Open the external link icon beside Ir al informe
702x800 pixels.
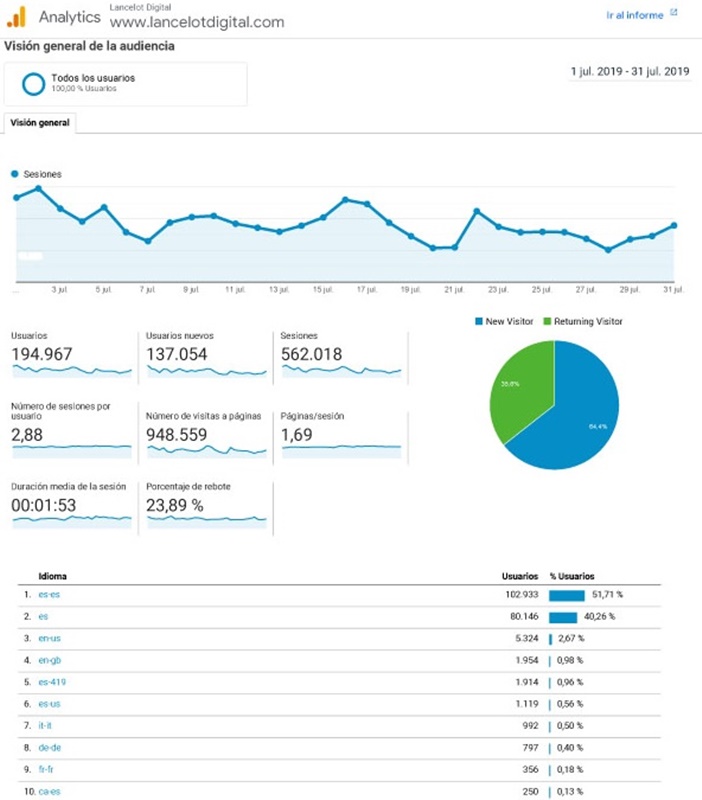[673, 14]
